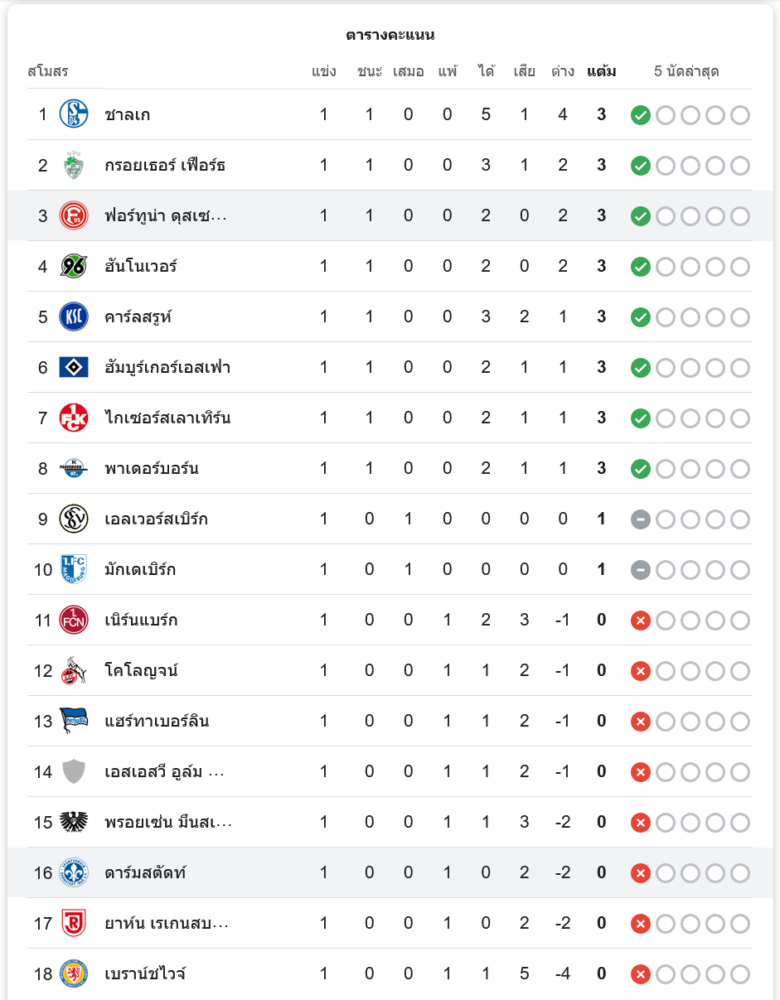Click Nürnberg's red loss indicator

[641, 621]
